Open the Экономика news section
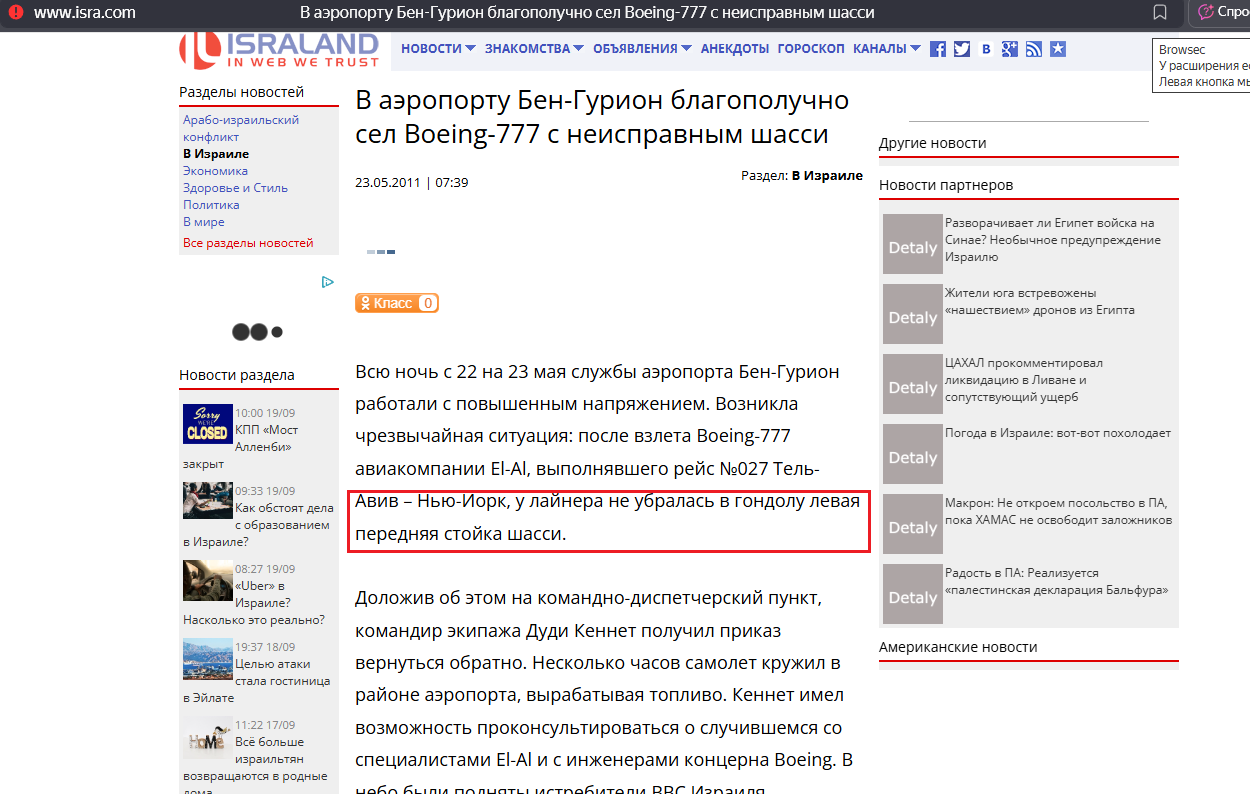Viewport: 1250px width, 794px height. (215, 171)
